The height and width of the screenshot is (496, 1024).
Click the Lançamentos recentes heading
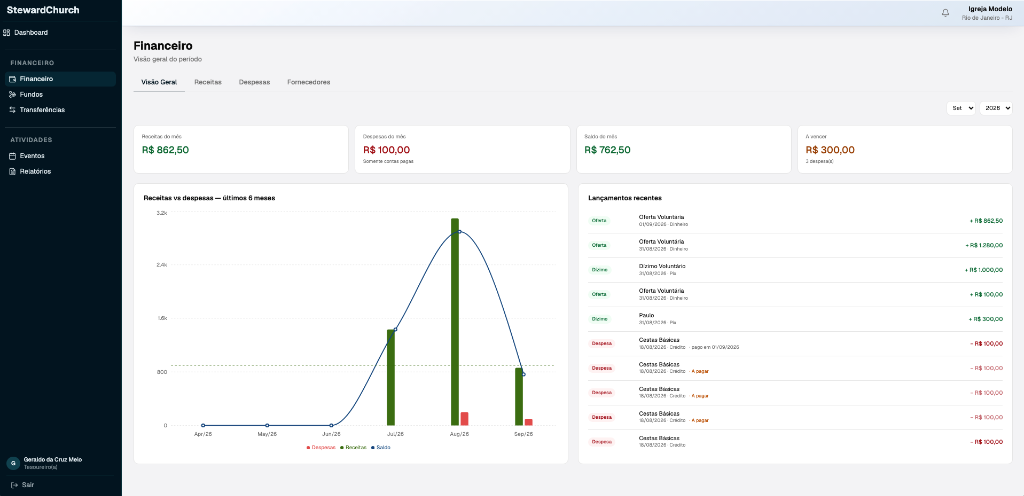coord(624,197)
